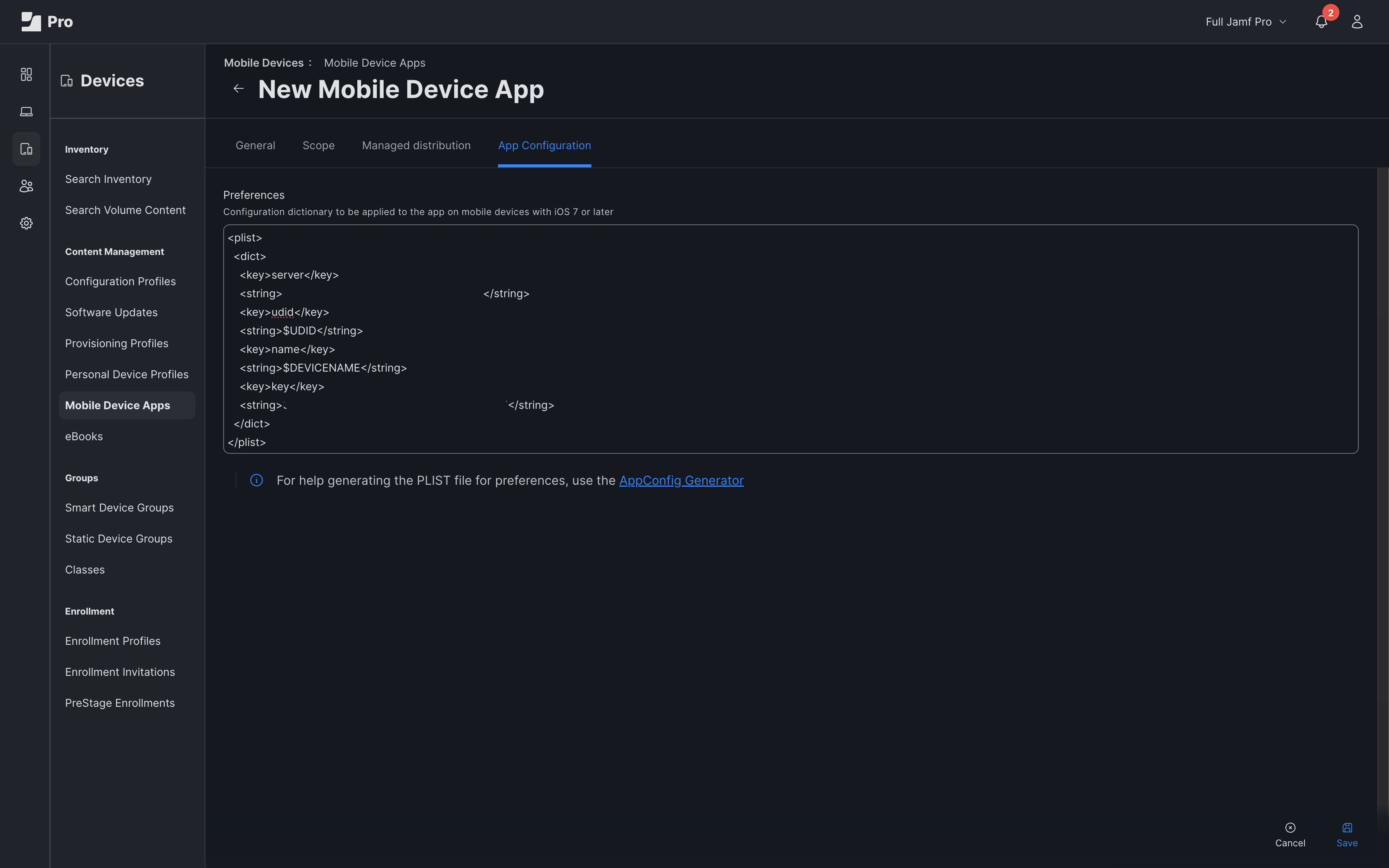1389x868 pixels.
Task: Click the $DEVICENAME string line
Action: pyautogui.click(x=323, y=368)
